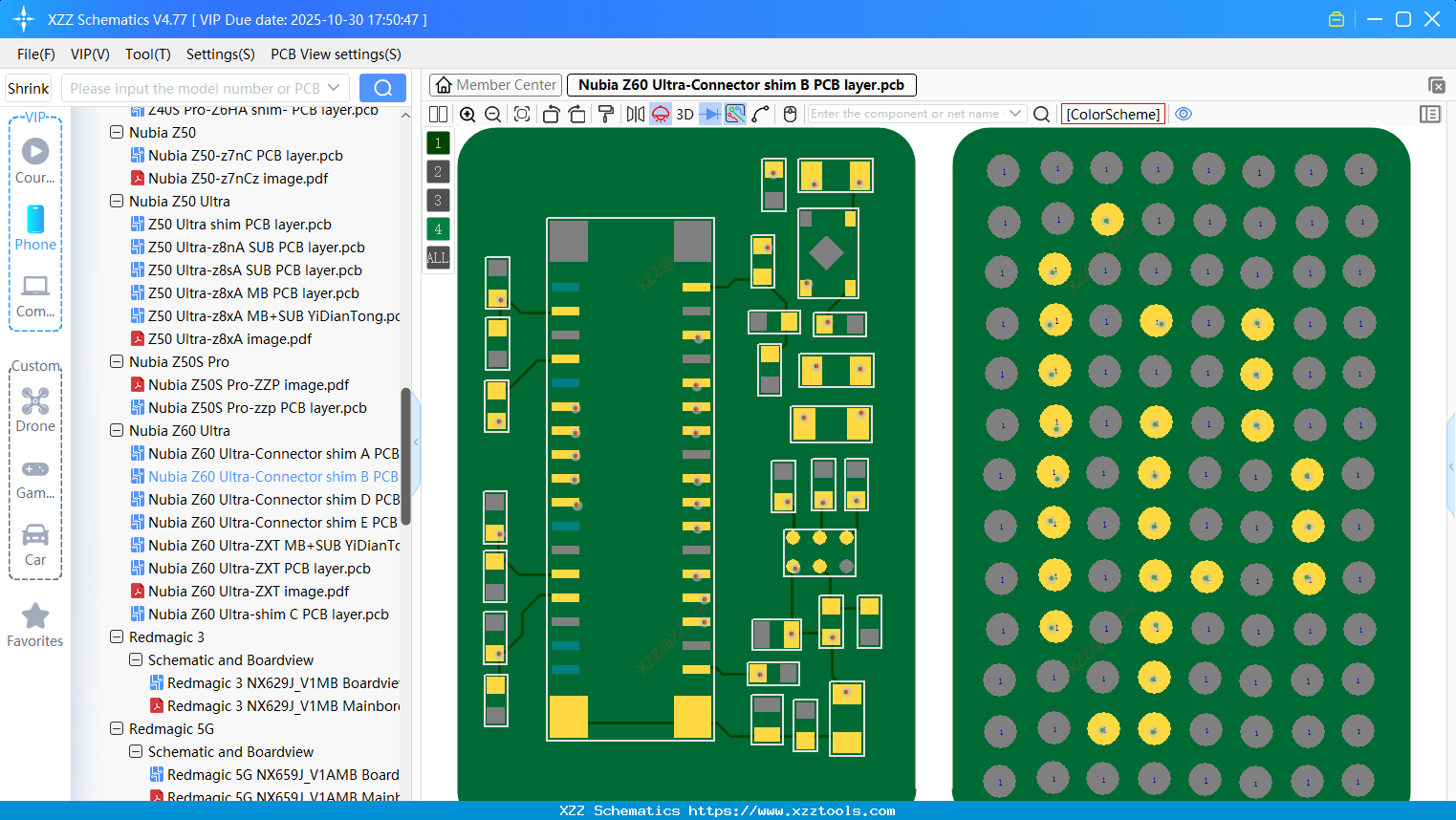This screenshot has height=820, width=1456.
Task: Open the 3D view mode
Action: pos(685,113)
